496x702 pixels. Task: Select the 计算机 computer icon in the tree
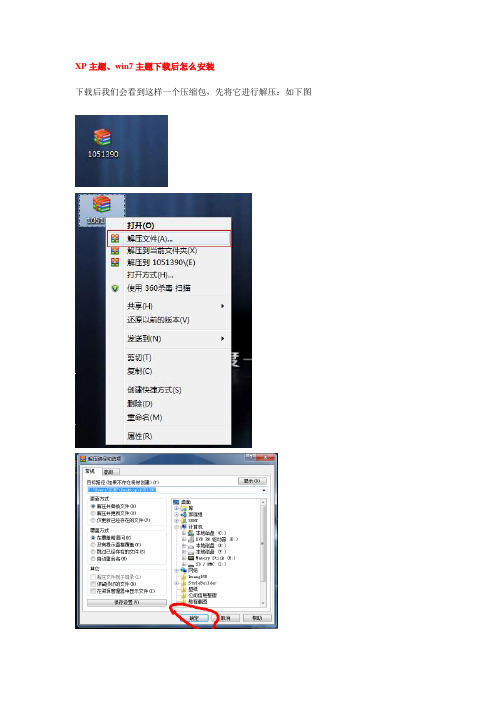(x=184, y=527)
